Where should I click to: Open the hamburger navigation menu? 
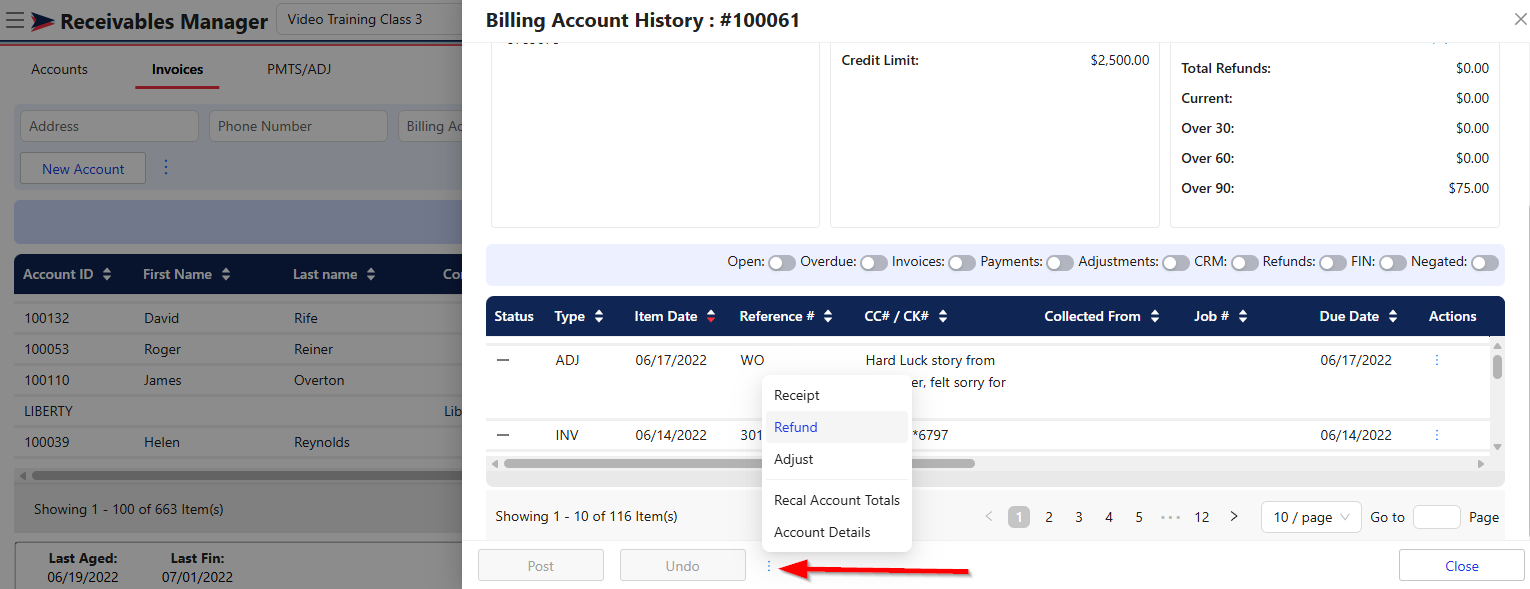pyautogui.click(x=15, y=21)
